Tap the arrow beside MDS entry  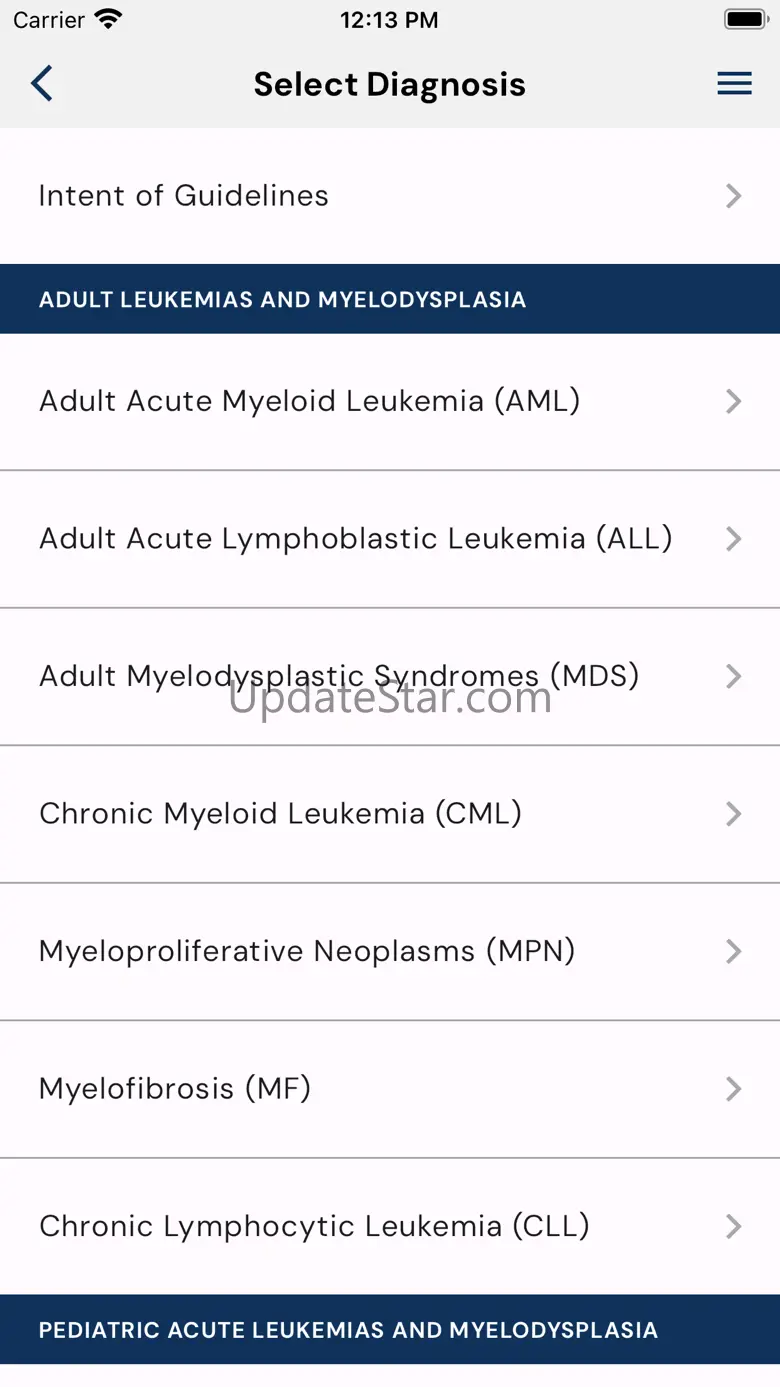point(733,677)
